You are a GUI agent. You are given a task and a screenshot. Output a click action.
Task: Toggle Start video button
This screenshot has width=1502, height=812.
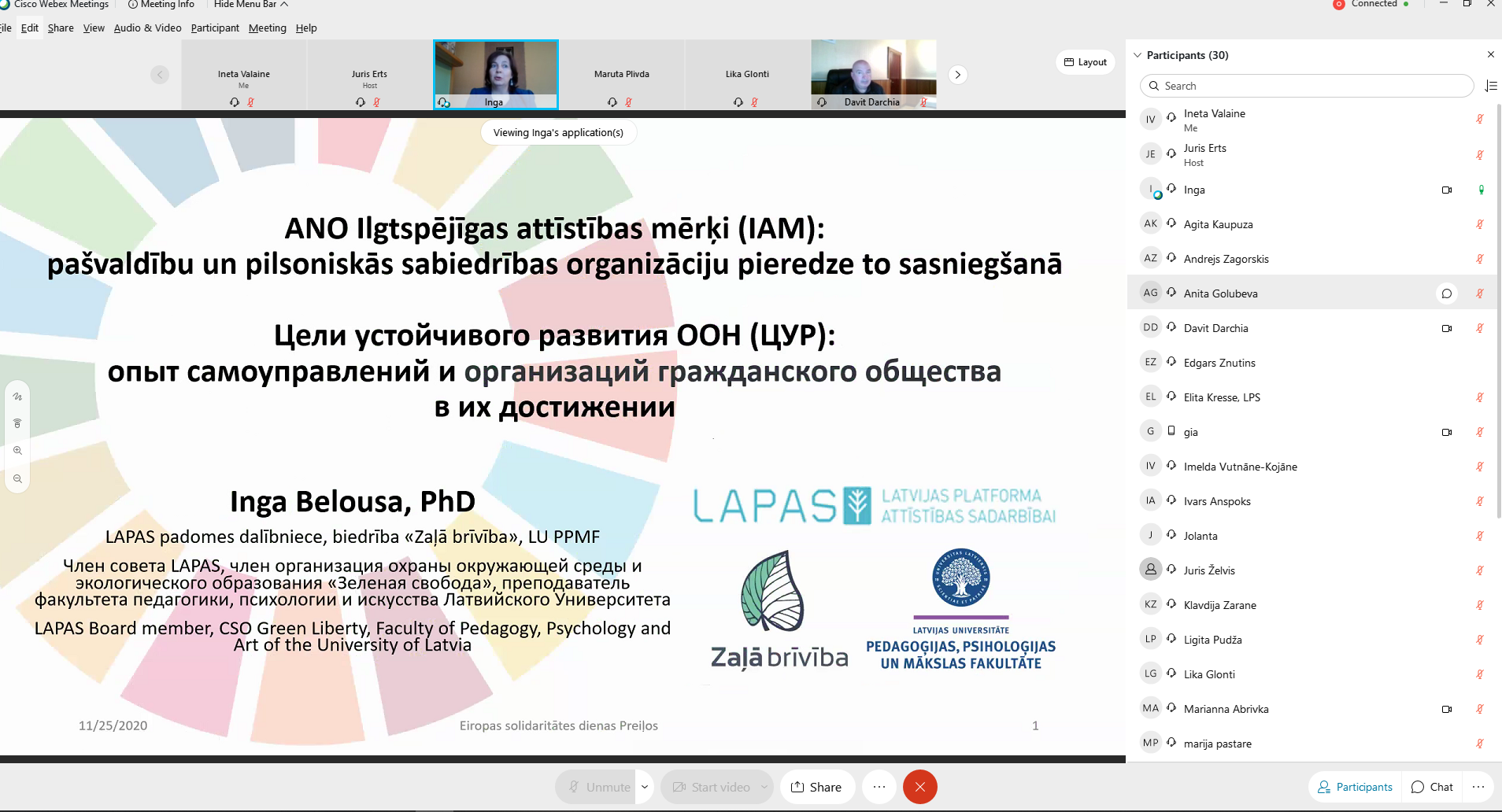coord(712,787)
